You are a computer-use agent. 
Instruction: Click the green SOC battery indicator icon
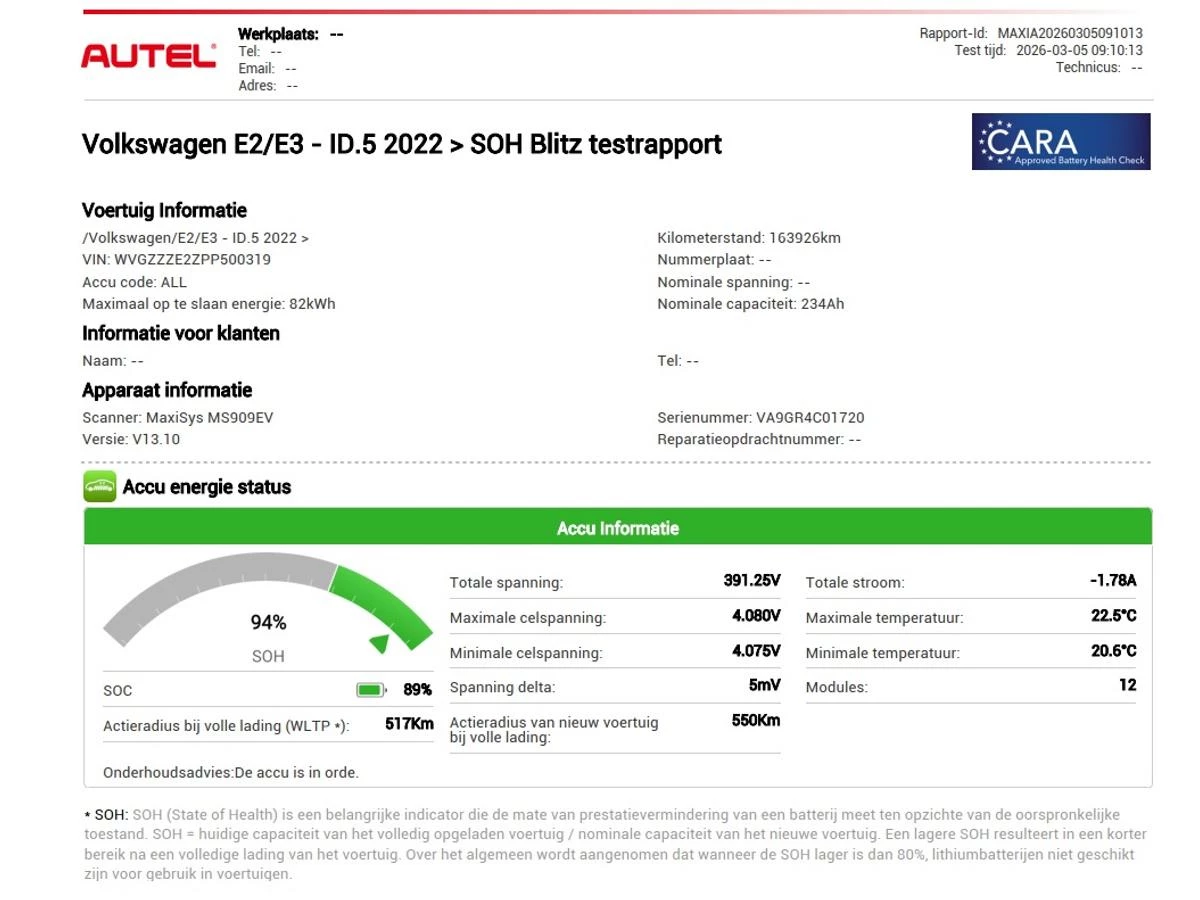pos(368,689)
